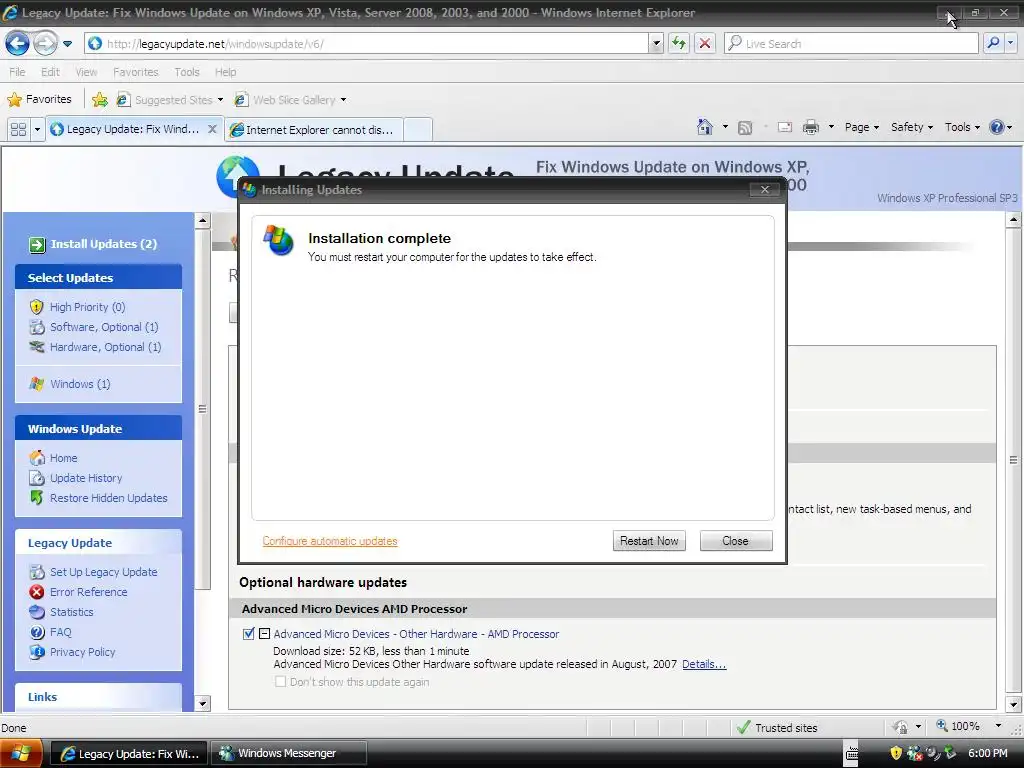Open Details link for AMD update
This screenshot has height=768, width=1024.
[x=703, y=664]
